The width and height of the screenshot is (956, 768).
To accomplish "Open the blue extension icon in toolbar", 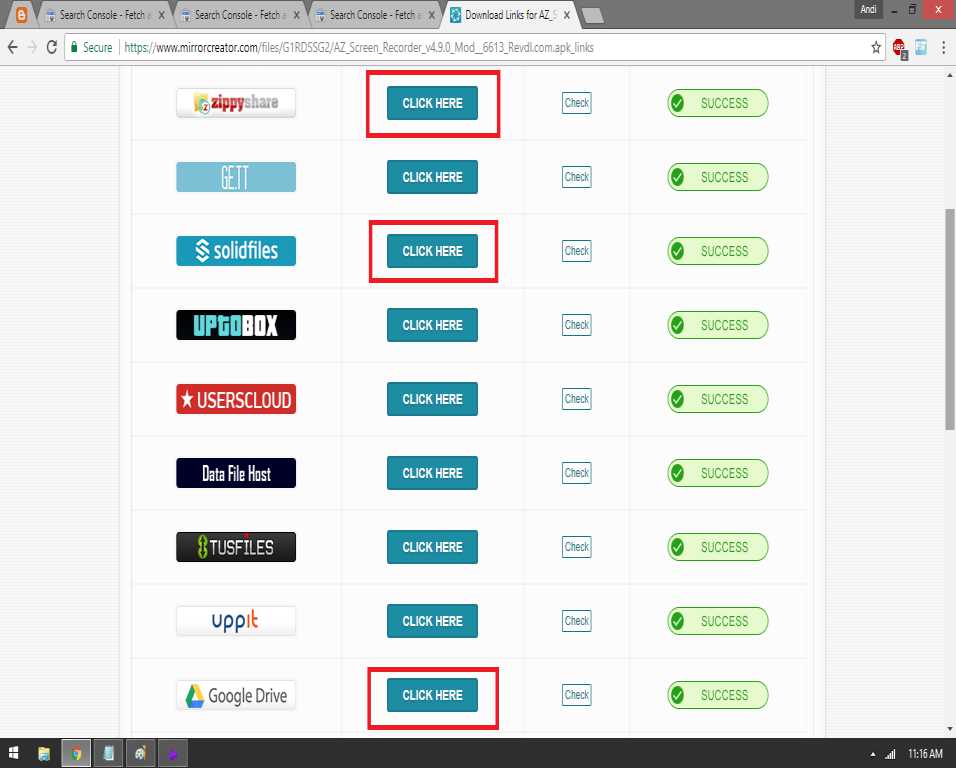I will 921,47.
